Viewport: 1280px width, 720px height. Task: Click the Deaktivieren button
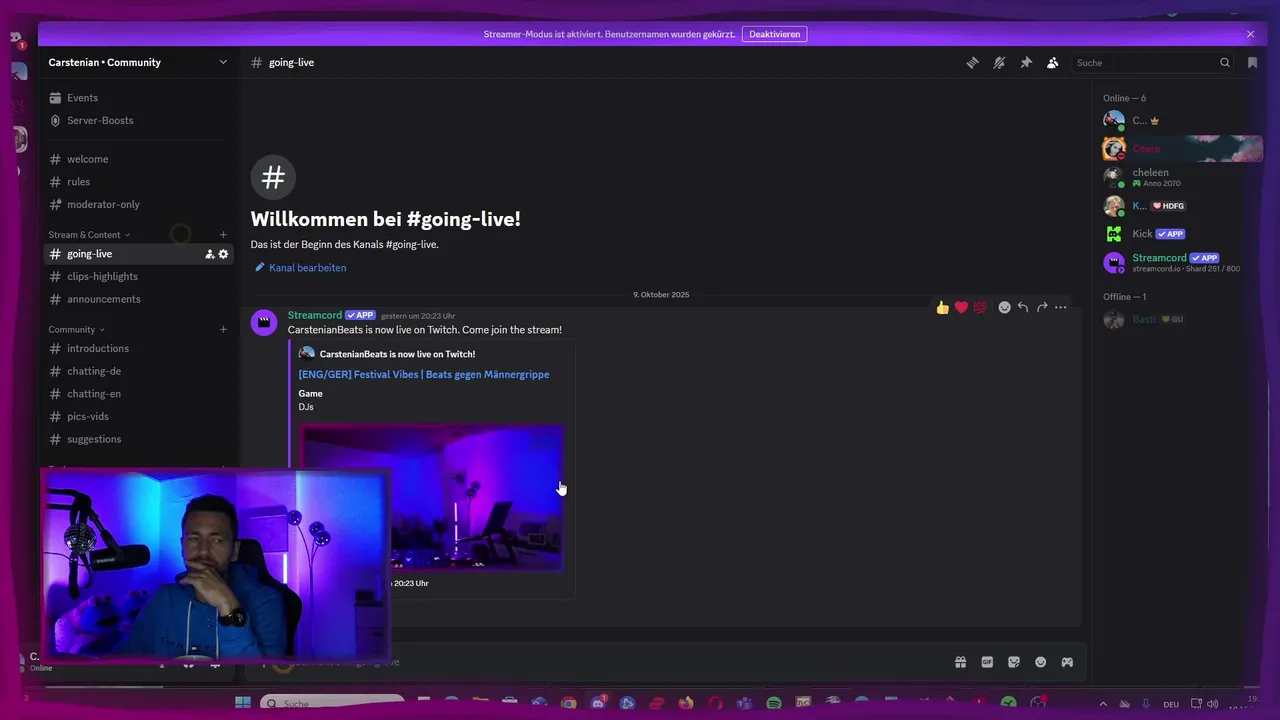coord(774,34)
